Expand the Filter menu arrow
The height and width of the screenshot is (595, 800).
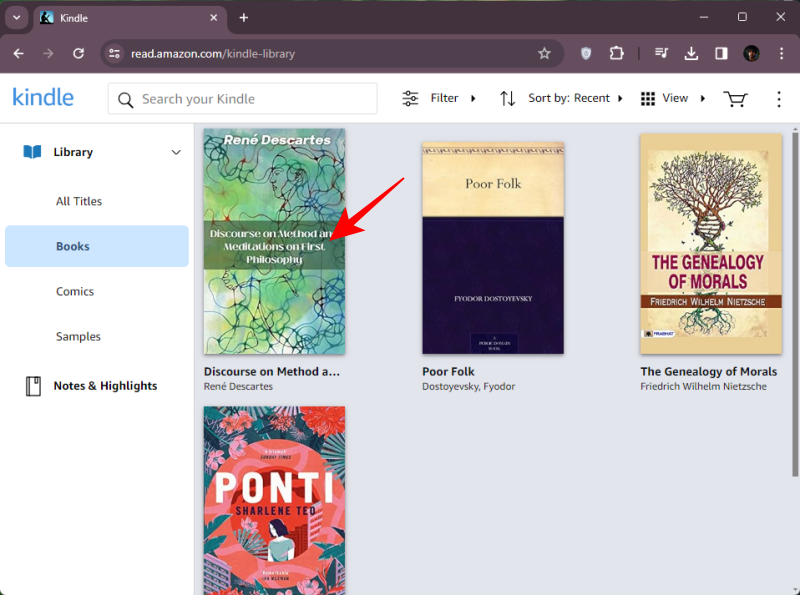click(473, 98)
